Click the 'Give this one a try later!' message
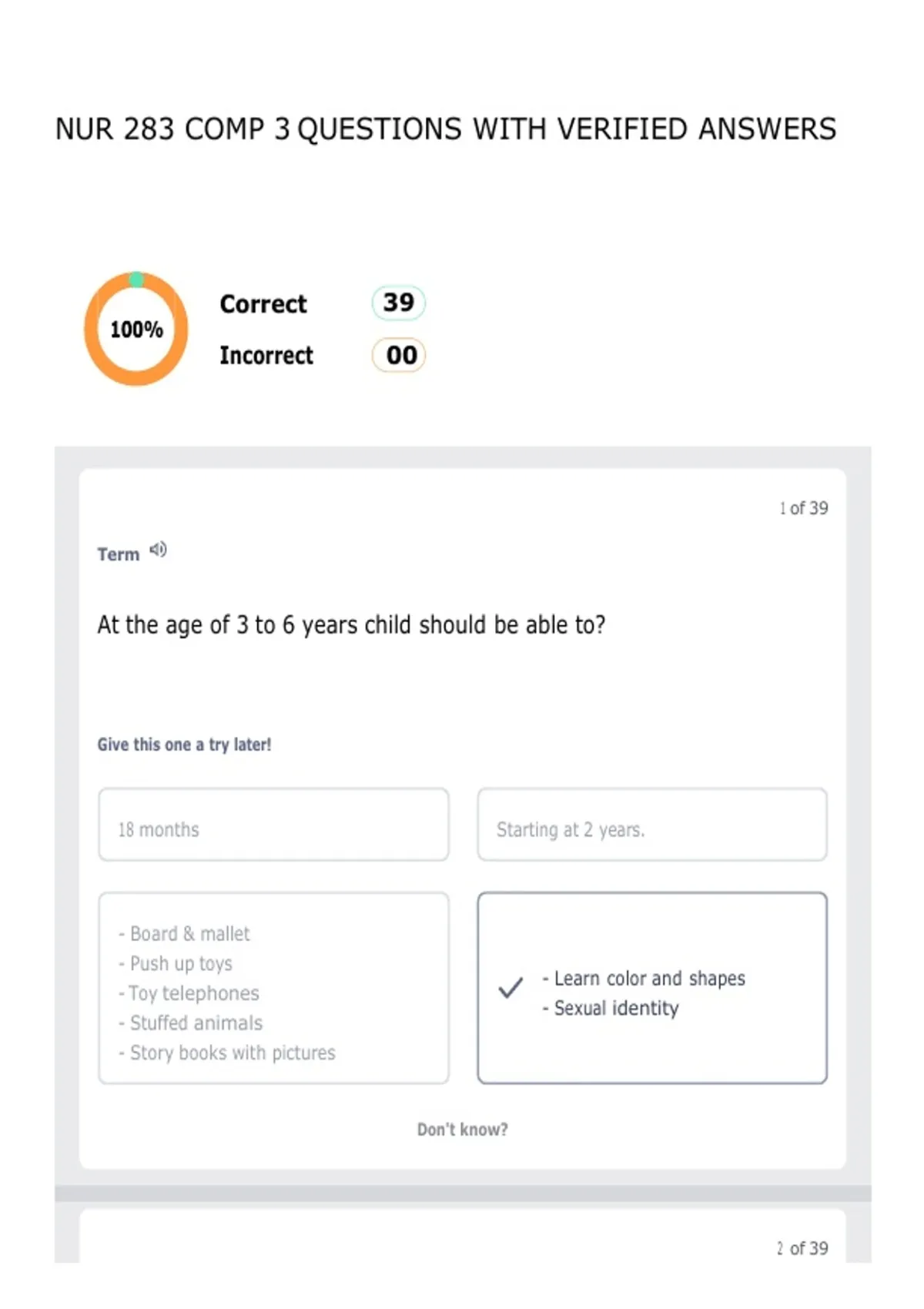 pyautogui.click(x=184, y=745)
